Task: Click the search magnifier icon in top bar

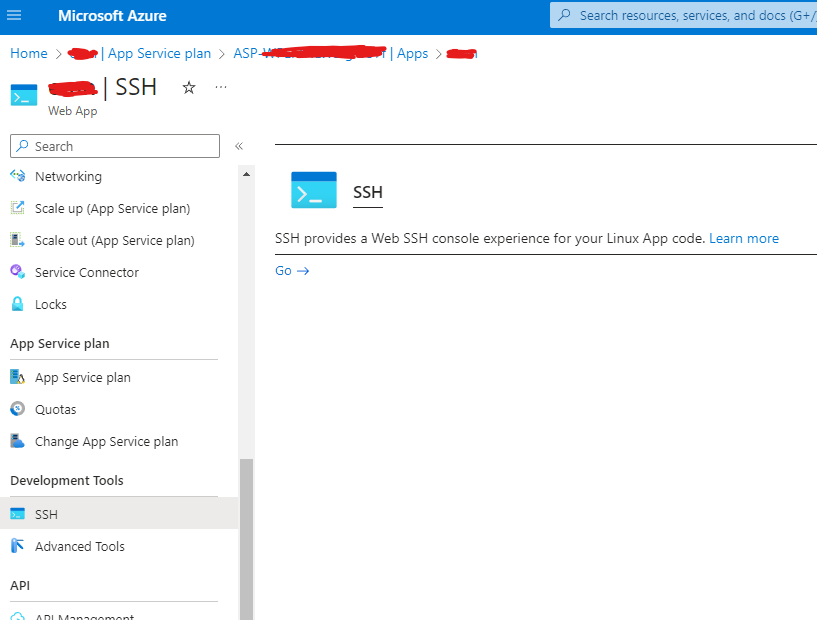Action: [x=564, y=15]
